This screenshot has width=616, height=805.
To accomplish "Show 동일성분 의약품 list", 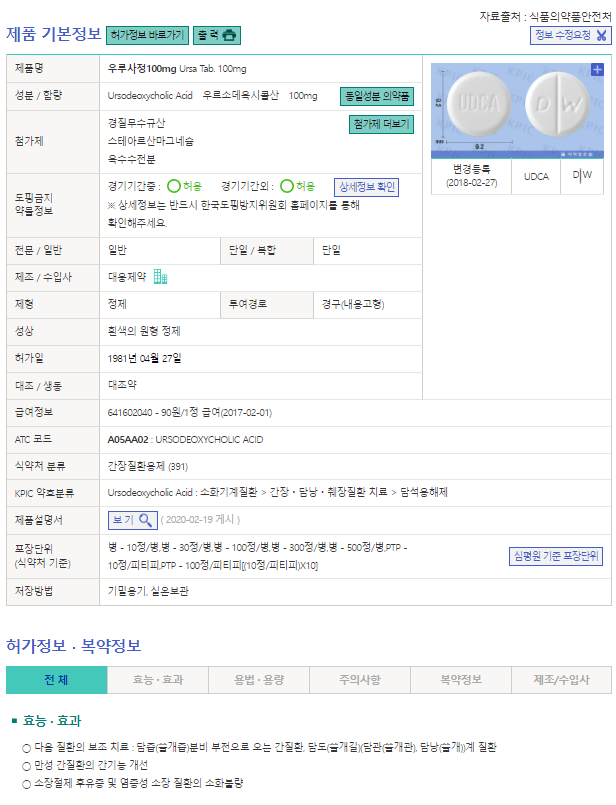I will pos(378,97).
